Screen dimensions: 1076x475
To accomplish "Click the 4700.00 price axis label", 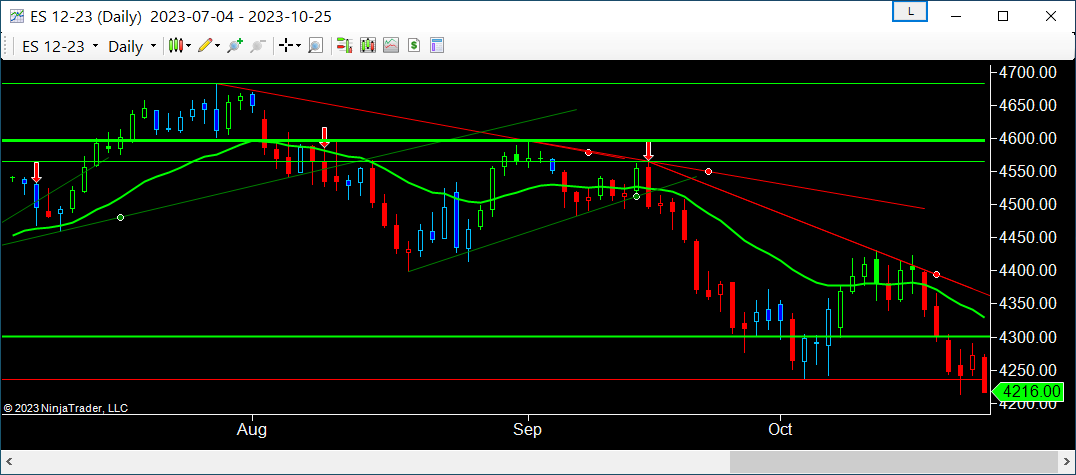I will (1029, 73).
